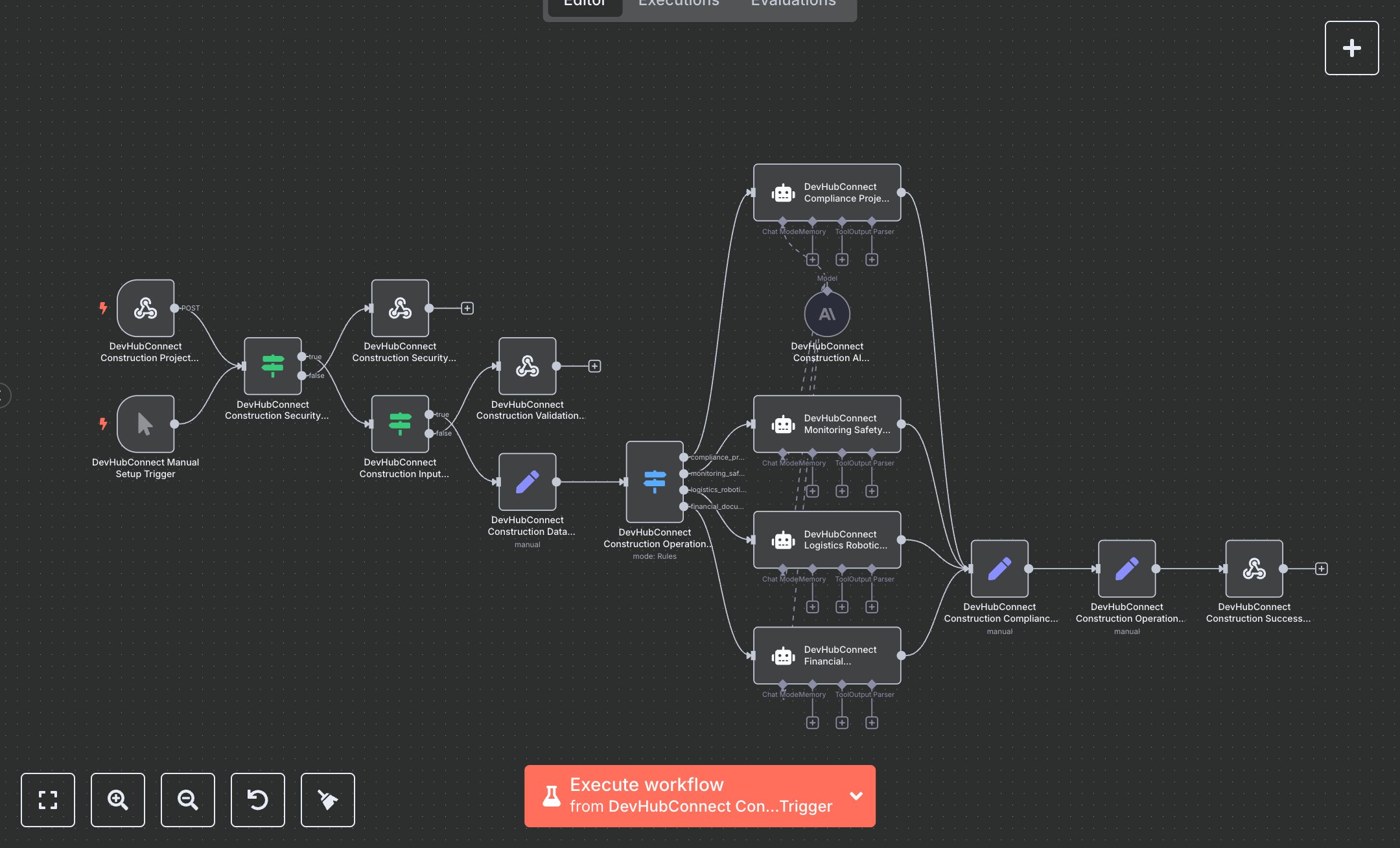1400x848 pixels.
Task: Click the add node plus button
Action: [1351, 48]
